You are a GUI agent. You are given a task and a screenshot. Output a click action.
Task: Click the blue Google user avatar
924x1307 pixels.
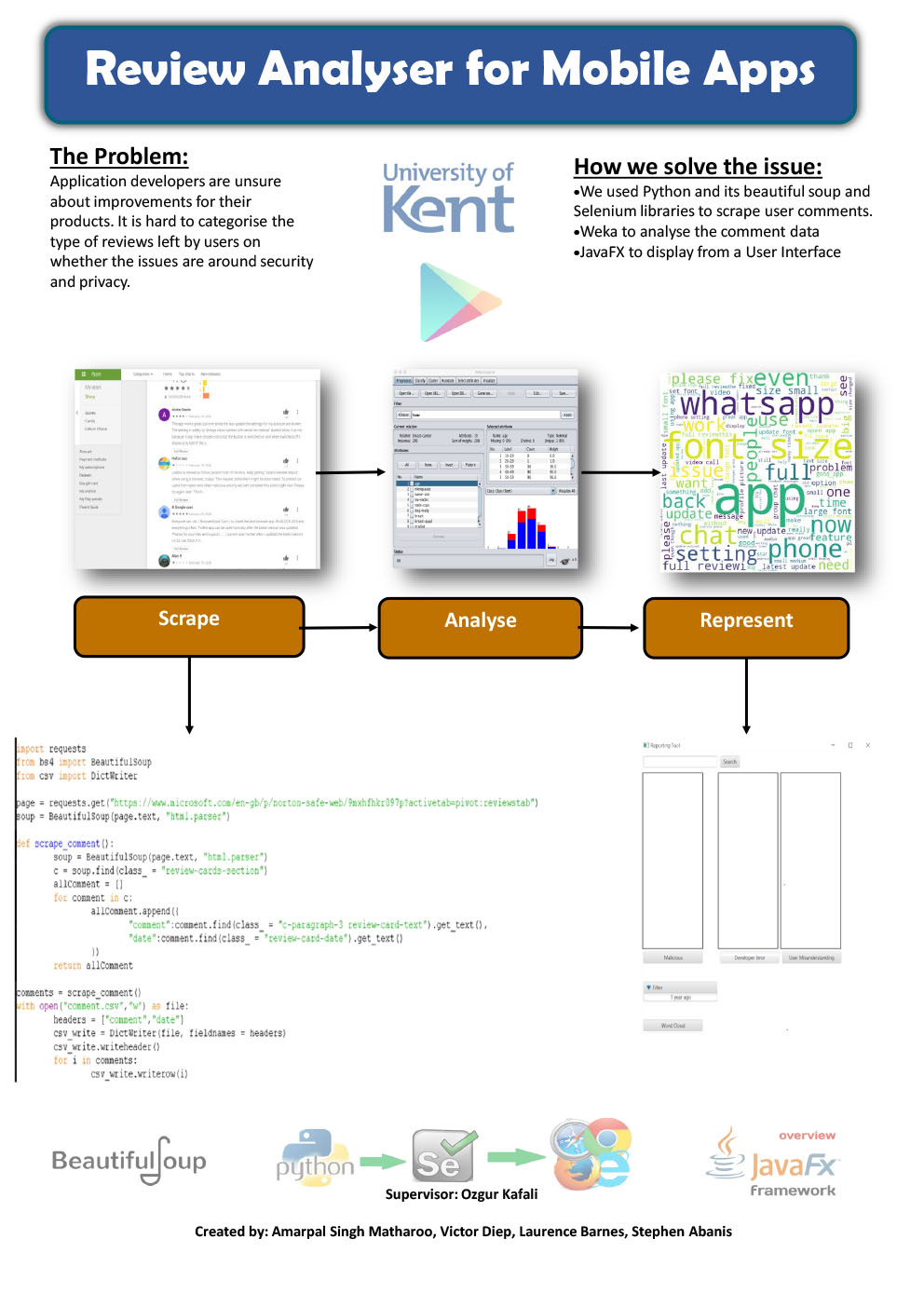pyautogui.click(x=164, y=512)
